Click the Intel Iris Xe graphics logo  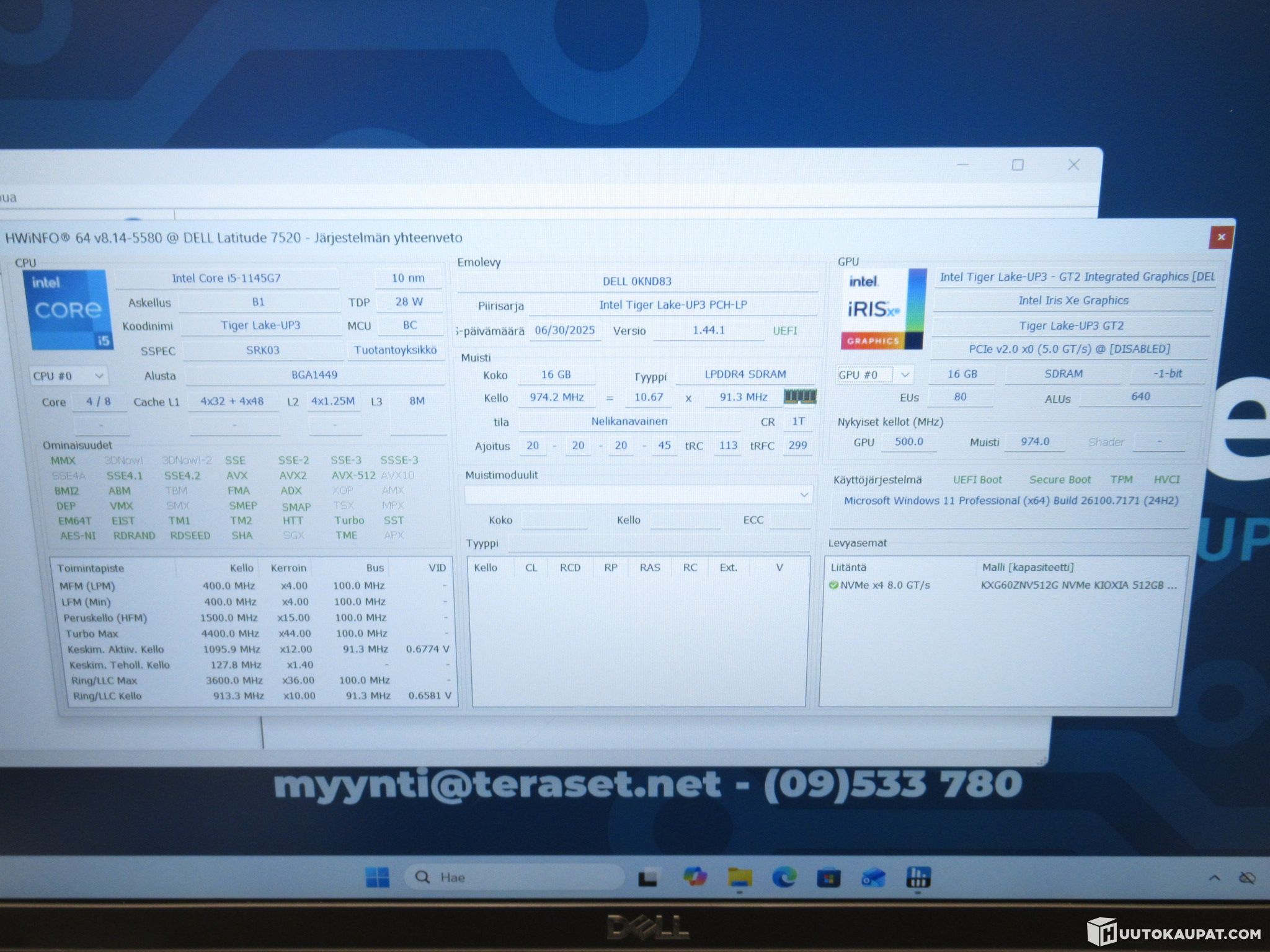(884, 309)
